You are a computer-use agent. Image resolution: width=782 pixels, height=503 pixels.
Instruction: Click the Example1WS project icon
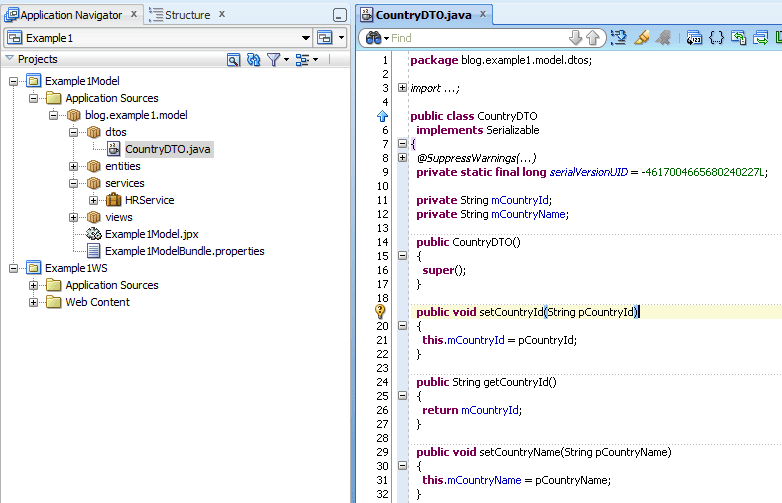33,268
